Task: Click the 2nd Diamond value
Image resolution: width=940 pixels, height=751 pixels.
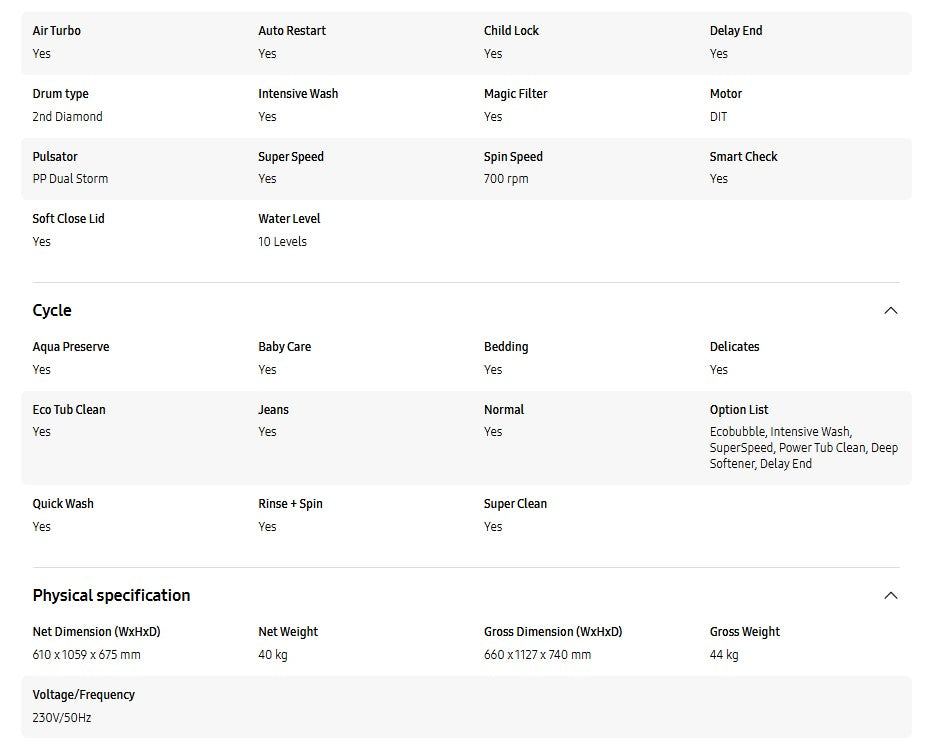Action: (67, 117)
